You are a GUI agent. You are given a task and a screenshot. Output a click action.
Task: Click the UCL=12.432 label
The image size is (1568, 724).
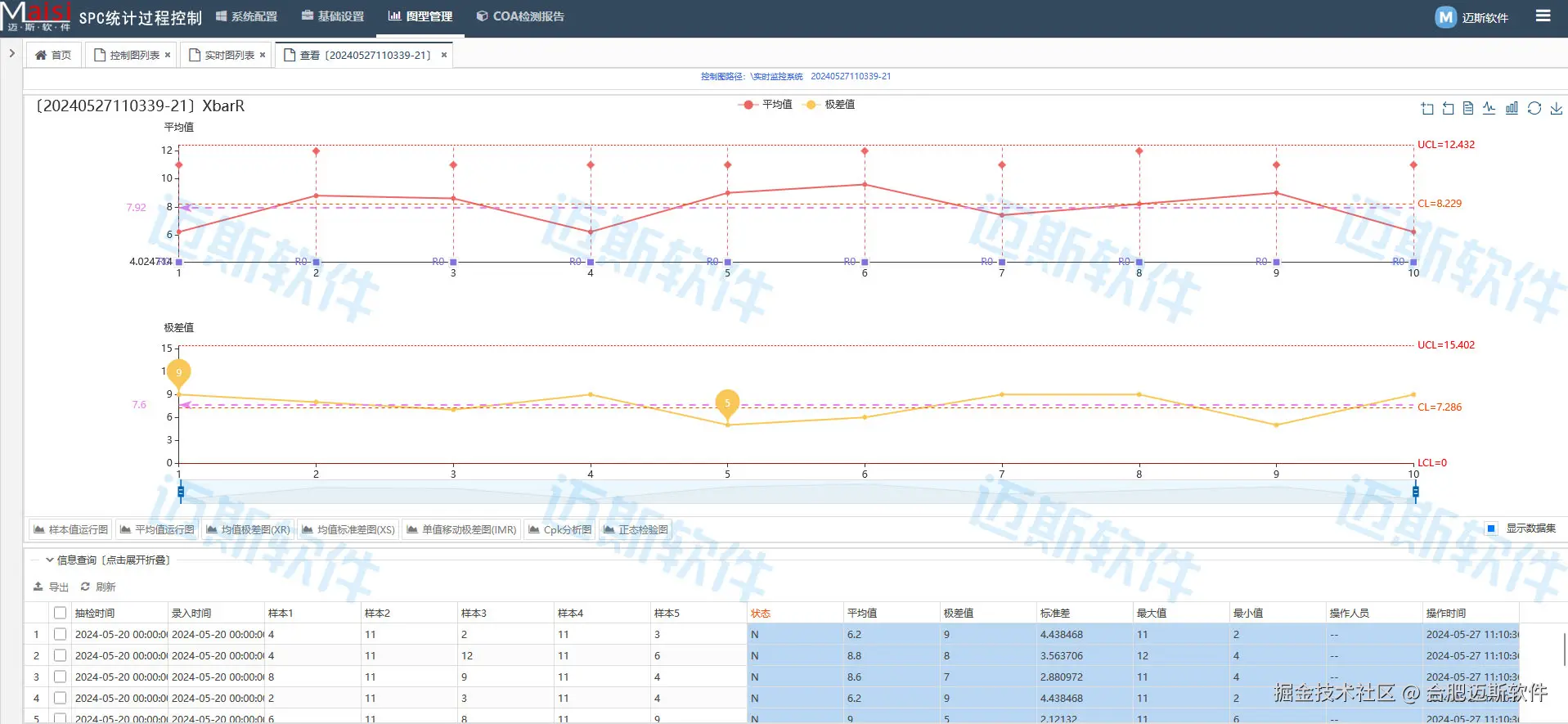[x=1446, y=145]
